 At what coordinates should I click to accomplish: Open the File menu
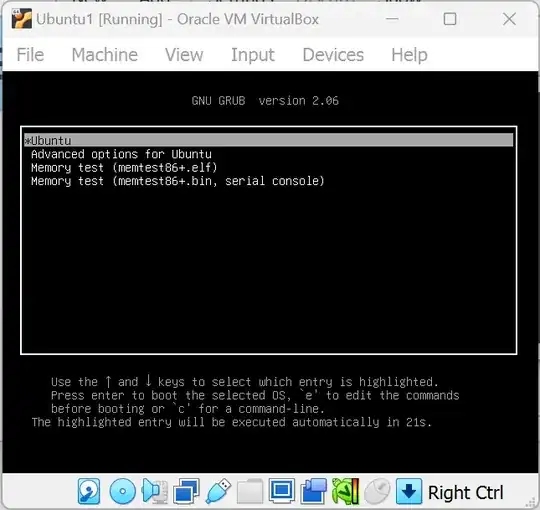point(30,55)
